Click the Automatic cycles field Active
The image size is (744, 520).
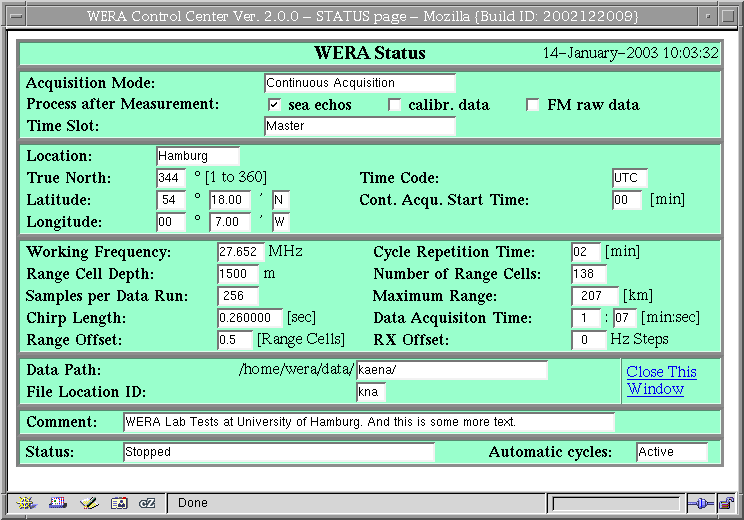(672, 452)
